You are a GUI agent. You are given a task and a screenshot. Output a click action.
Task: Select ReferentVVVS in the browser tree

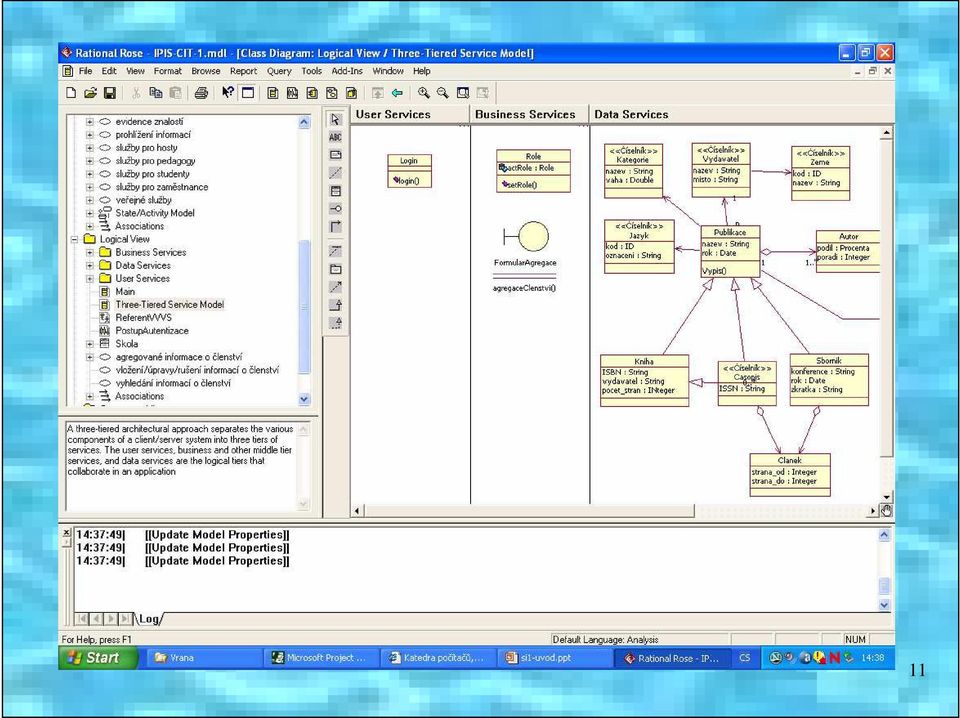(143, 318)
